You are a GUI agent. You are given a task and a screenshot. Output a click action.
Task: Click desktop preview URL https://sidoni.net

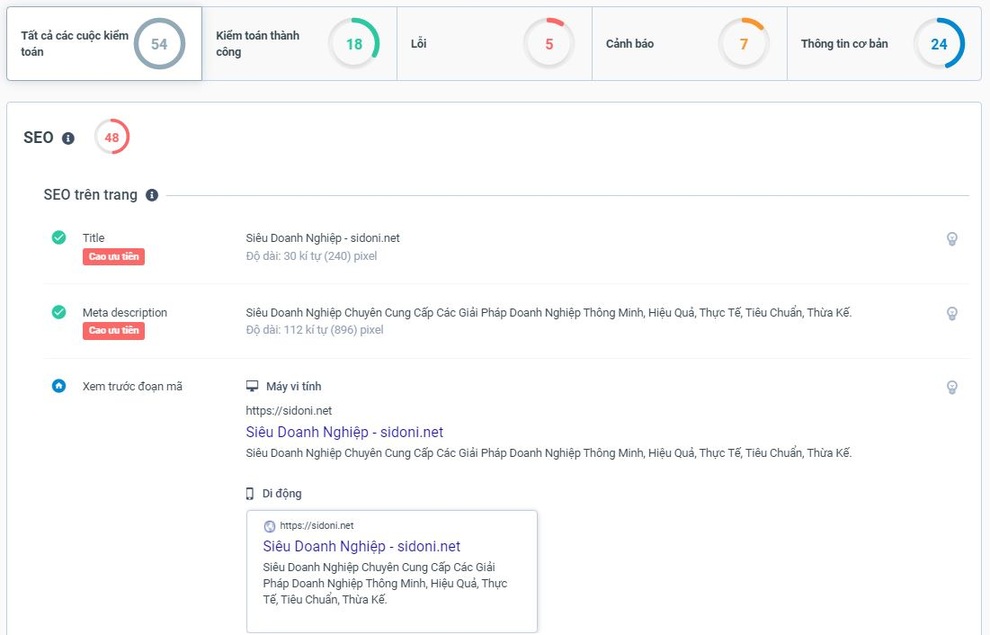[289, 410]
